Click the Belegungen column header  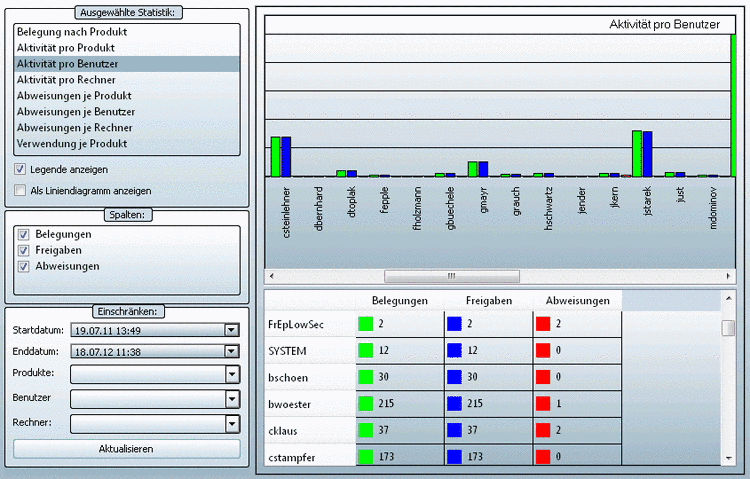400,301
